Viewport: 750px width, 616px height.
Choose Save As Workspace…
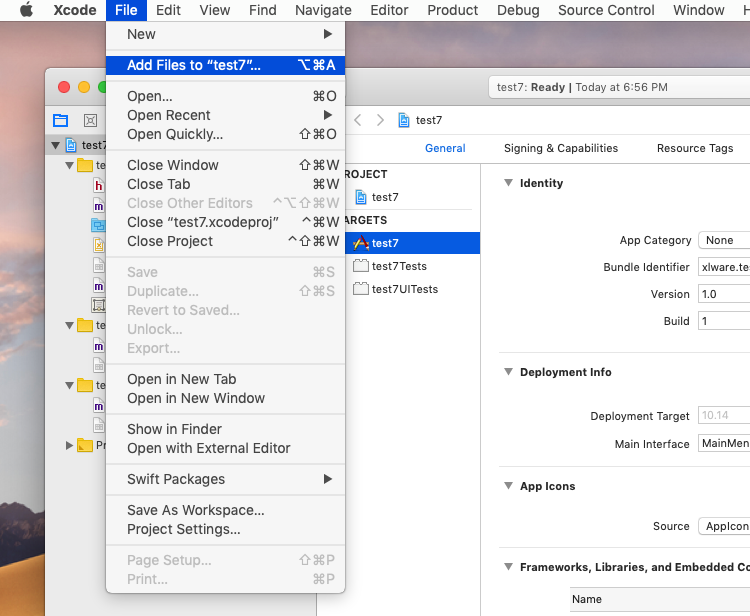point(225,510)
